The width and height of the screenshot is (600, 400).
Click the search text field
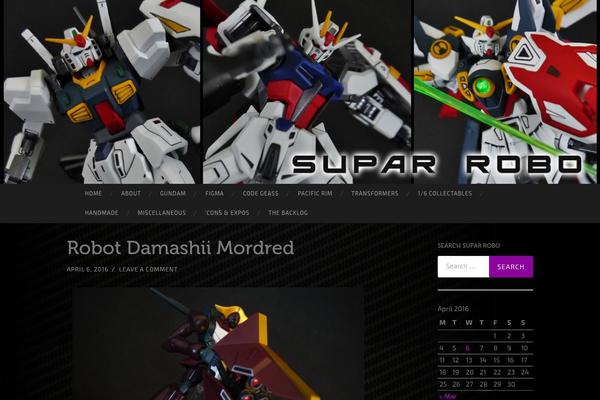tap(463, 266)
